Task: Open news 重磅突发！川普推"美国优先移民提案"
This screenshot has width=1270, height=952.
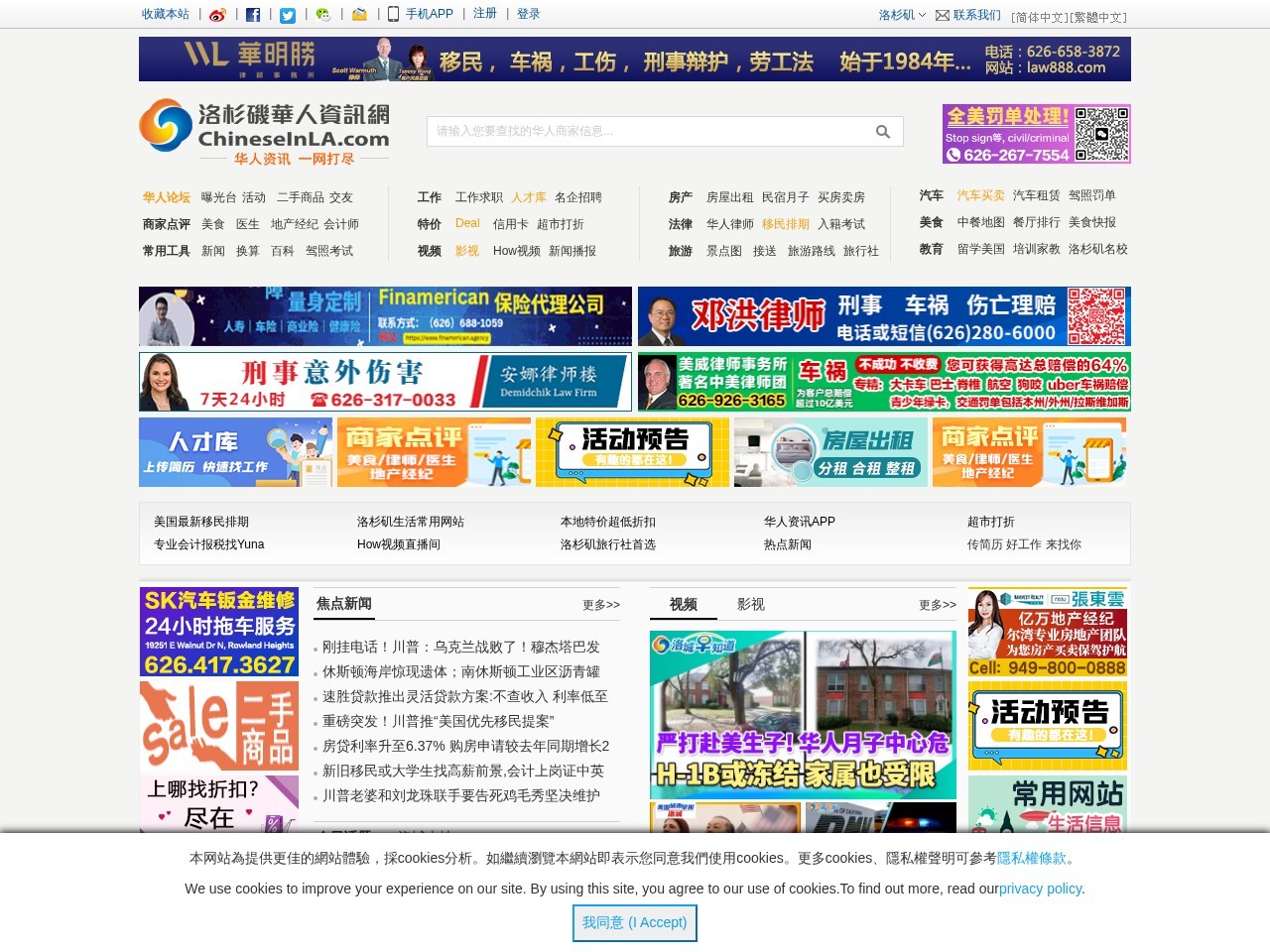Action: [439, 721]
